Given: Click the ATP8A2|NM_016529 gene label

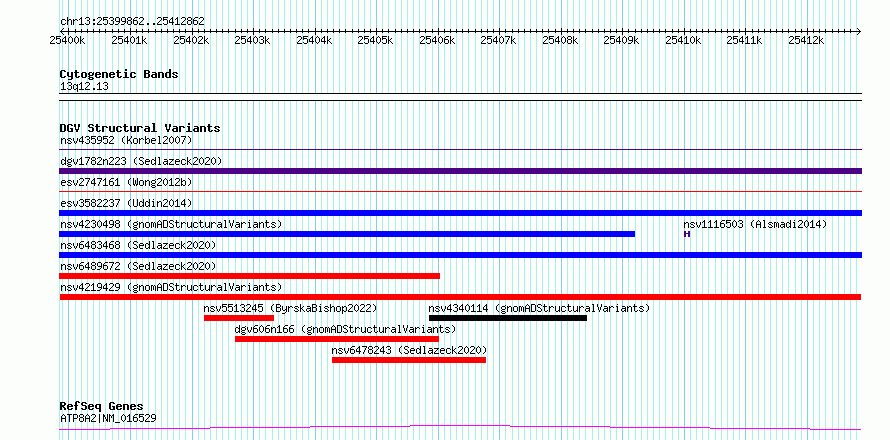Looking at the screenshot, I should pyautogui.click(x=108, y=418).
